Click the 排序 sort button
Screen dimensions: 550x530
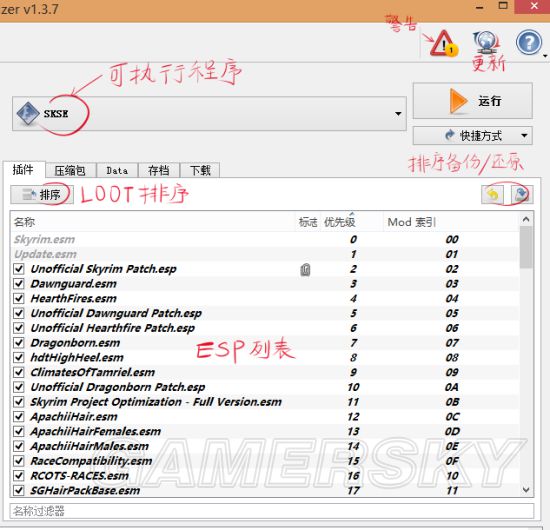(x=42, y=194)
